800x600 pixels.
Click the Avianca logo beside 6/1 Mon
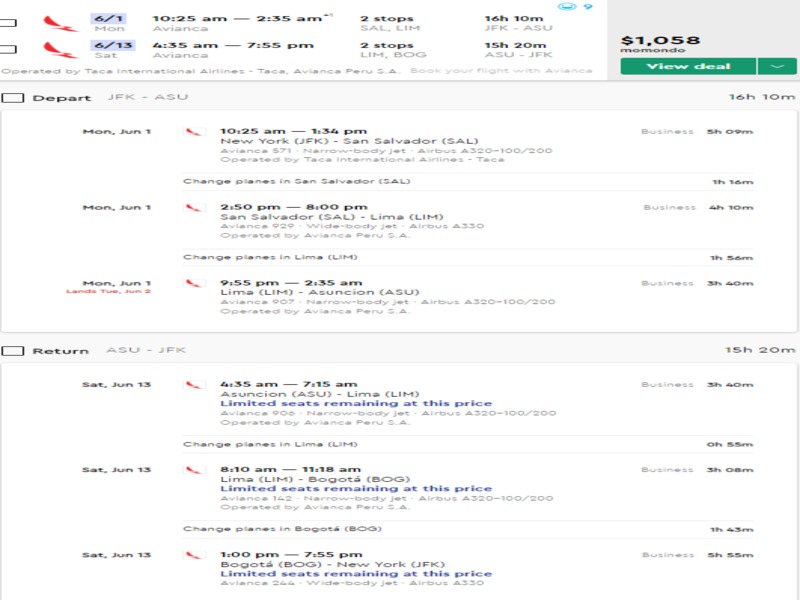(x=61, y=23)
